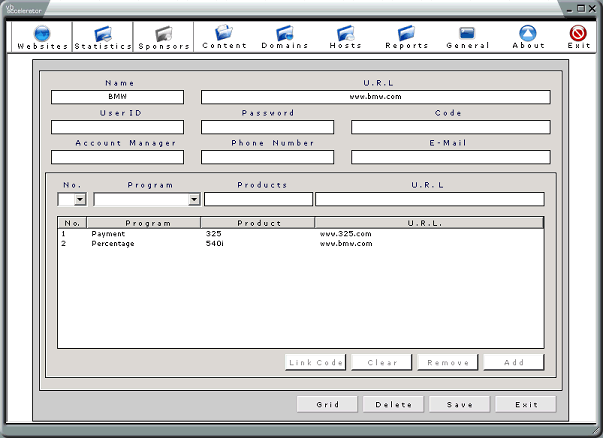Focus the E-Mail input field
The height and width of the screenshot is (438, 603).
tap(451, 157)
